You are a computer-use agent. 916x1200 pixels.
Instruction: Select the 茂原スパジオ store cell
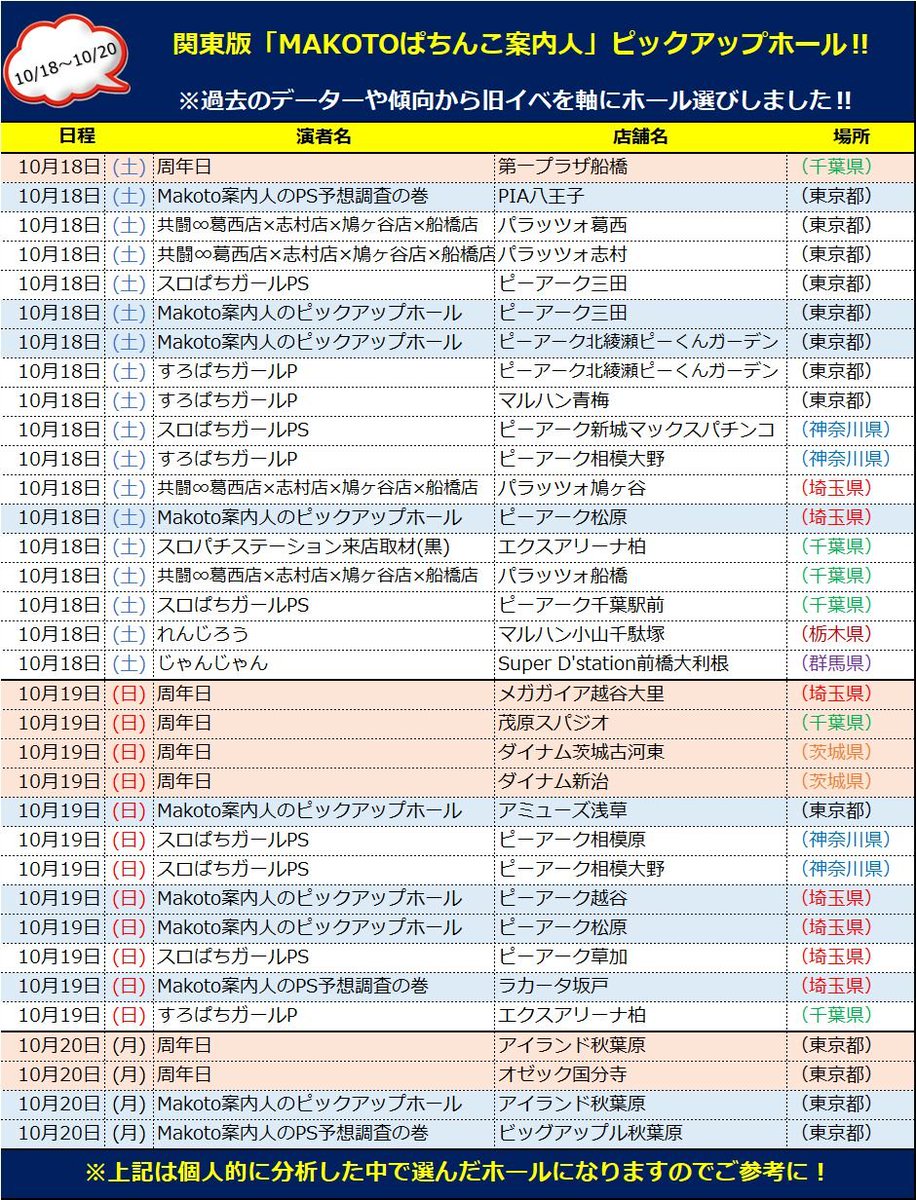[640, 722]
